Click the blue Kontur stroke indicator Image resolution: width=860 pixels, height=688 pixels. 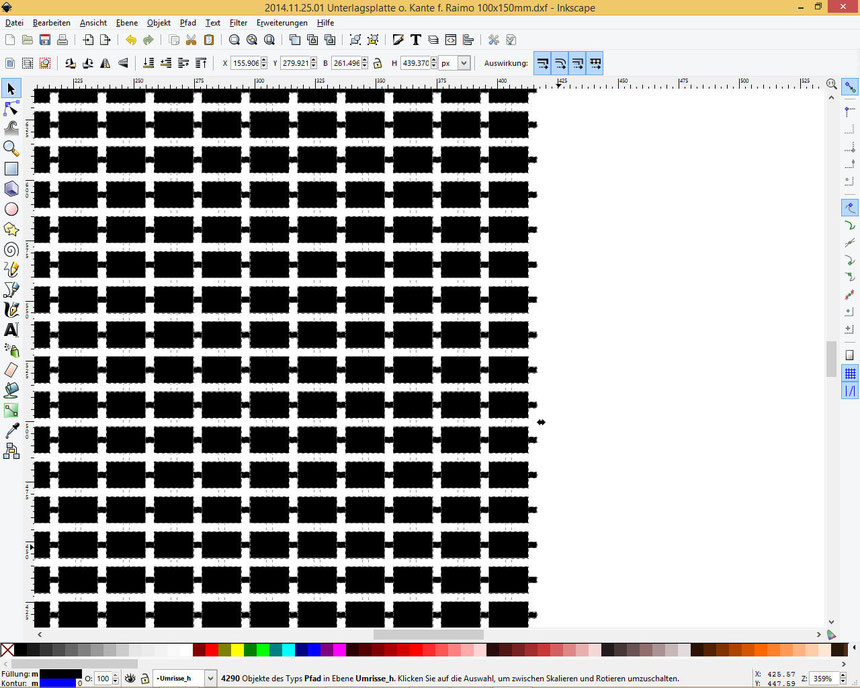57,683
